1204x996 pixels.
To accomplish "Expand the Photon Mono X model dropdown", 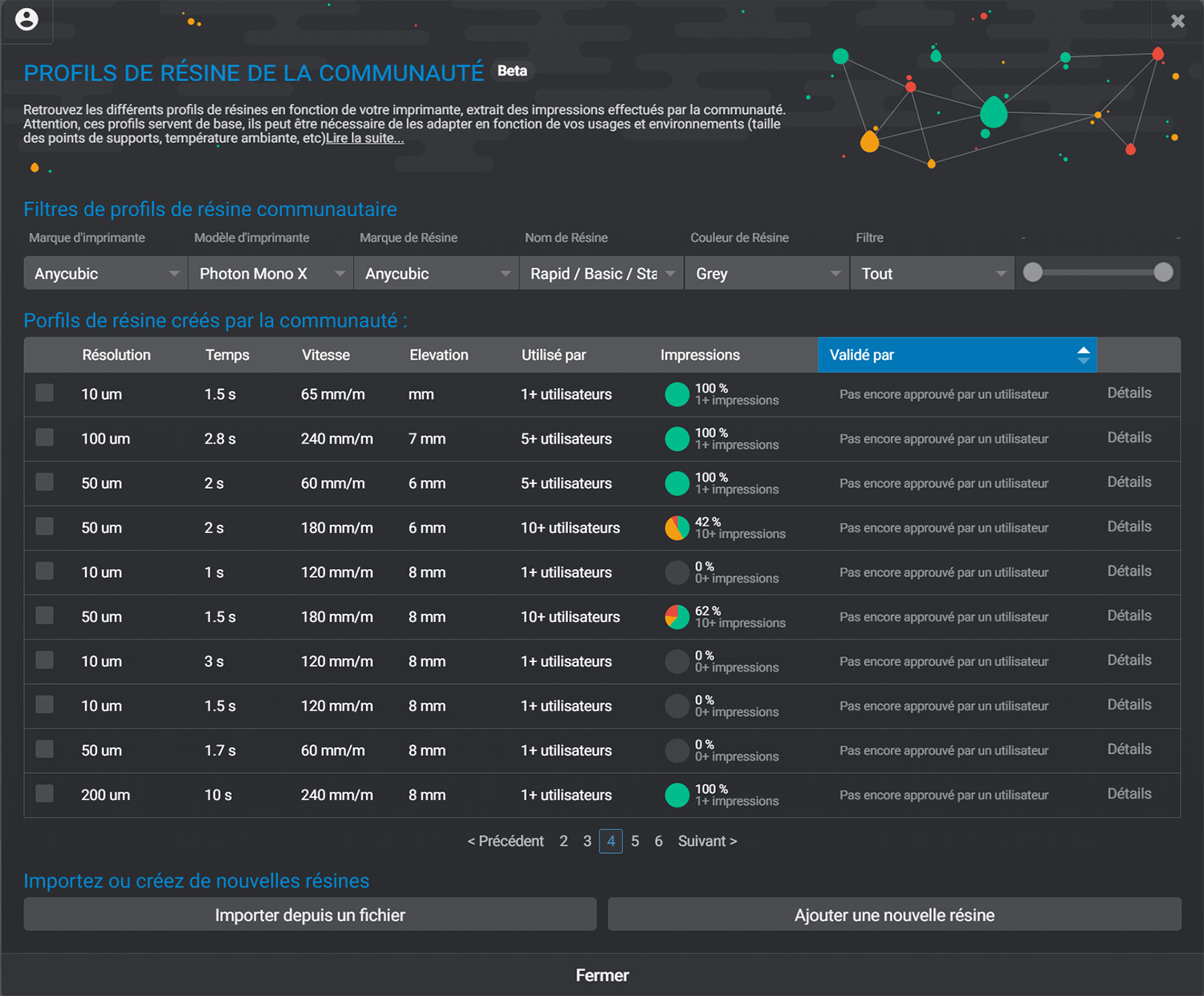I will point(271,274).
